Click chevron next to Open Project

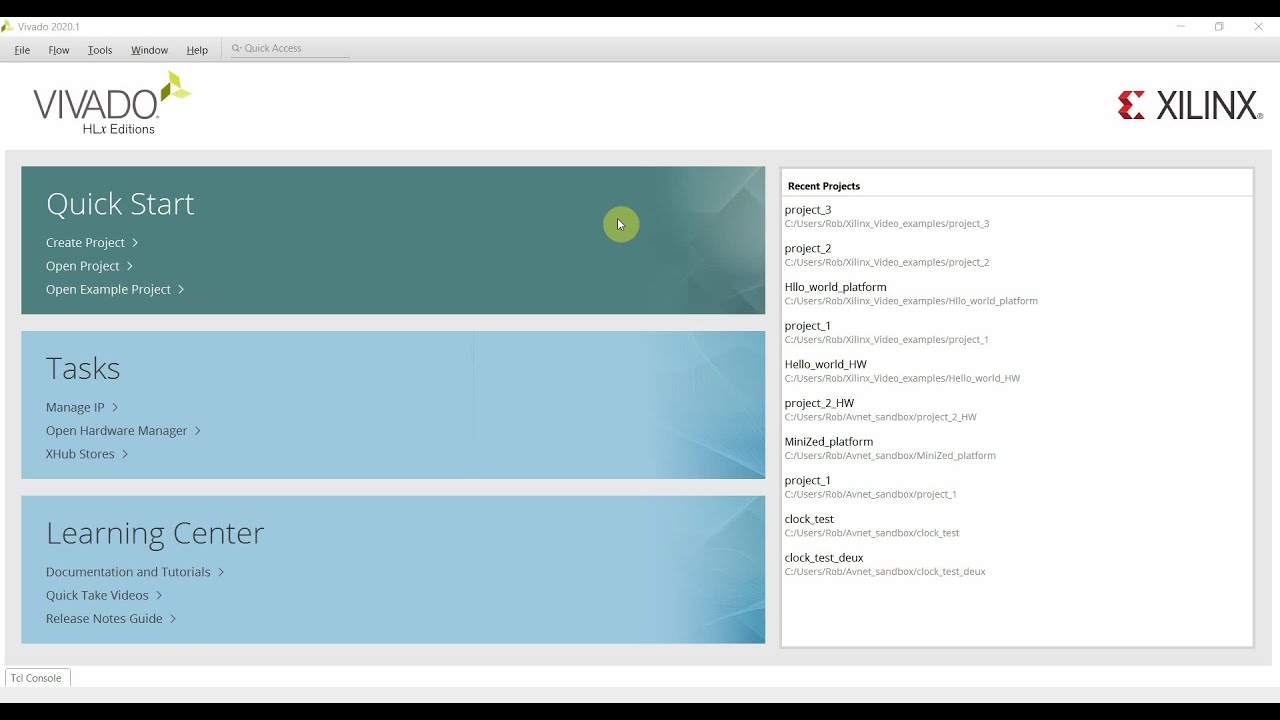point(130,266)
